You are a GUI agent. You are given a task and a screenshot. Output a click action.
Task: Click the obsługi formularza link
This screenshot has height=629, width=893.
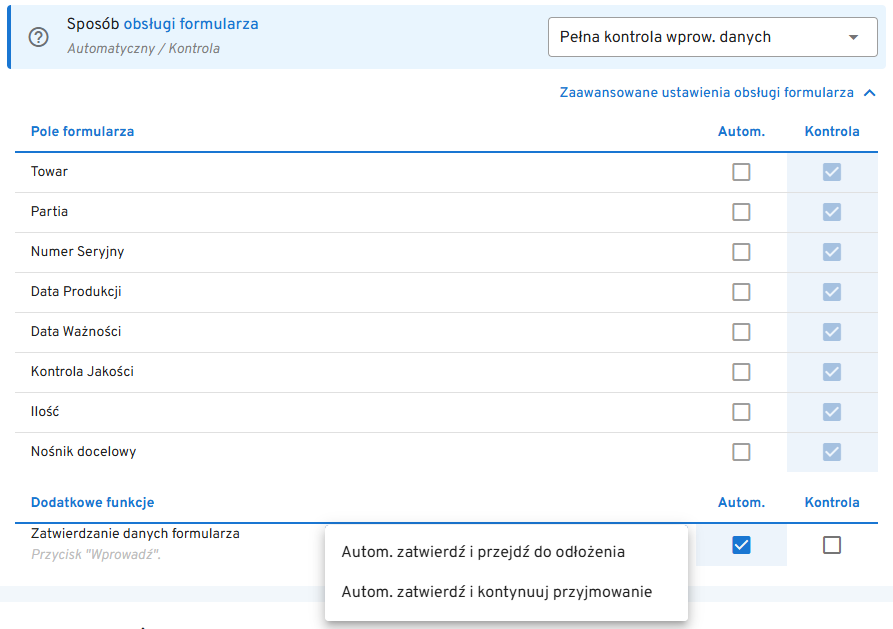191,24
